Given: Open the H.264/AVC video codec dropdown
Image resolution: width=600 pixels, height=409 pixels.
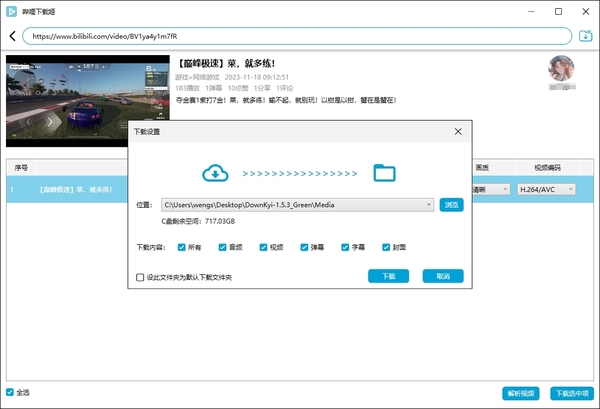Looking at the screenshot, I should pyautogui.click(x=546, y=189).
